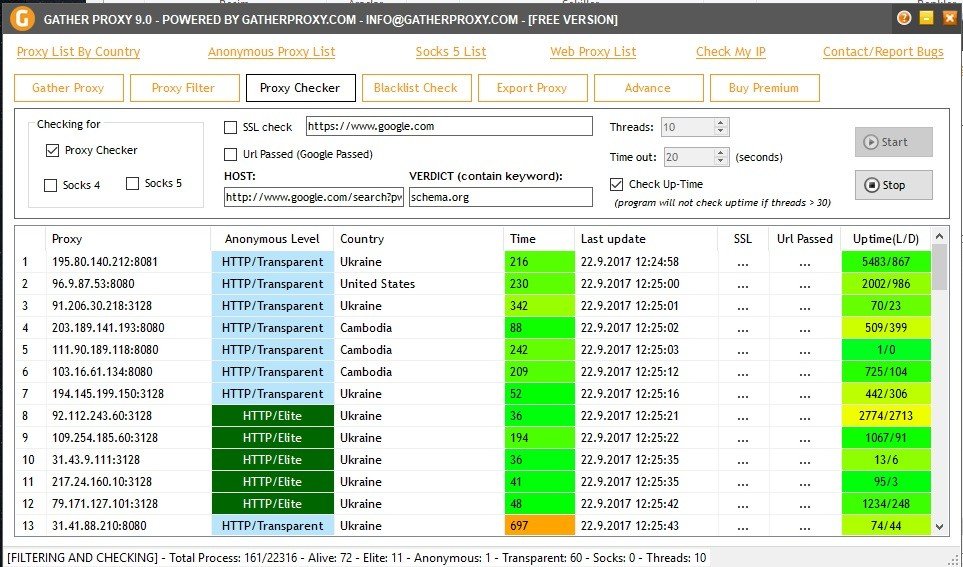Sort by the Time column header
The width and height of the screenshot is (963, 567).
tap(539, 239)
